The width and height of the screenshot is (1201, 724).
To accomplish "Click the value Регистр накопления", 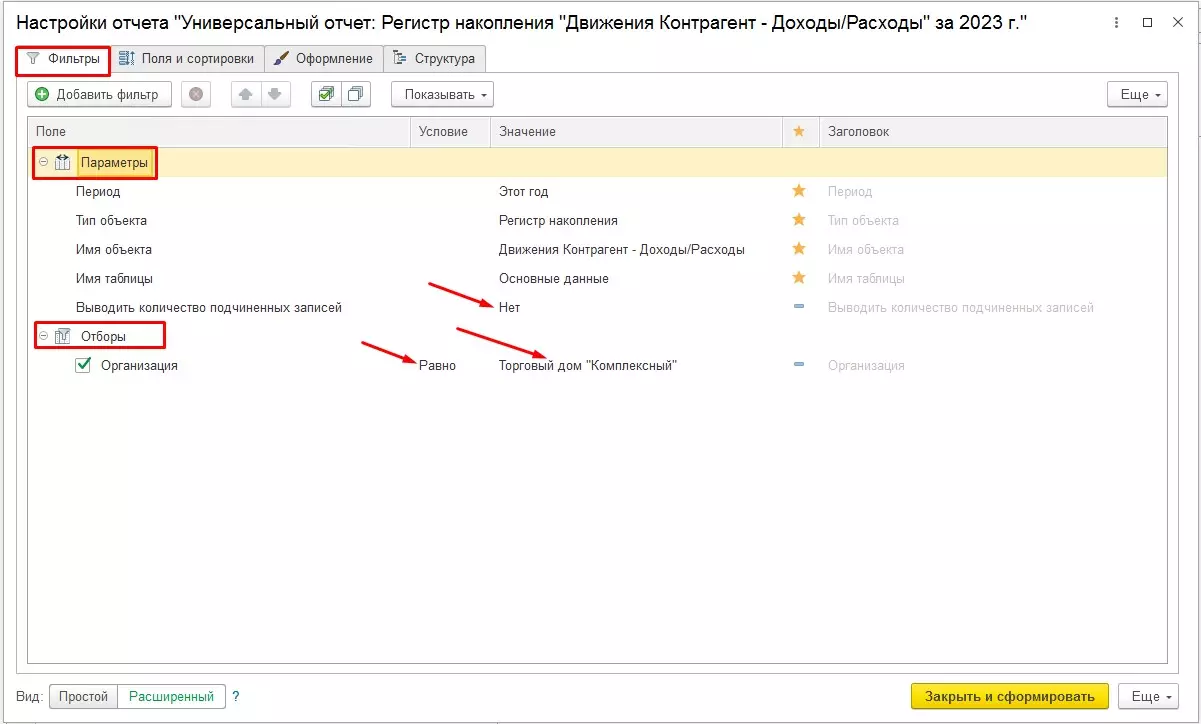I will [558, 220].
